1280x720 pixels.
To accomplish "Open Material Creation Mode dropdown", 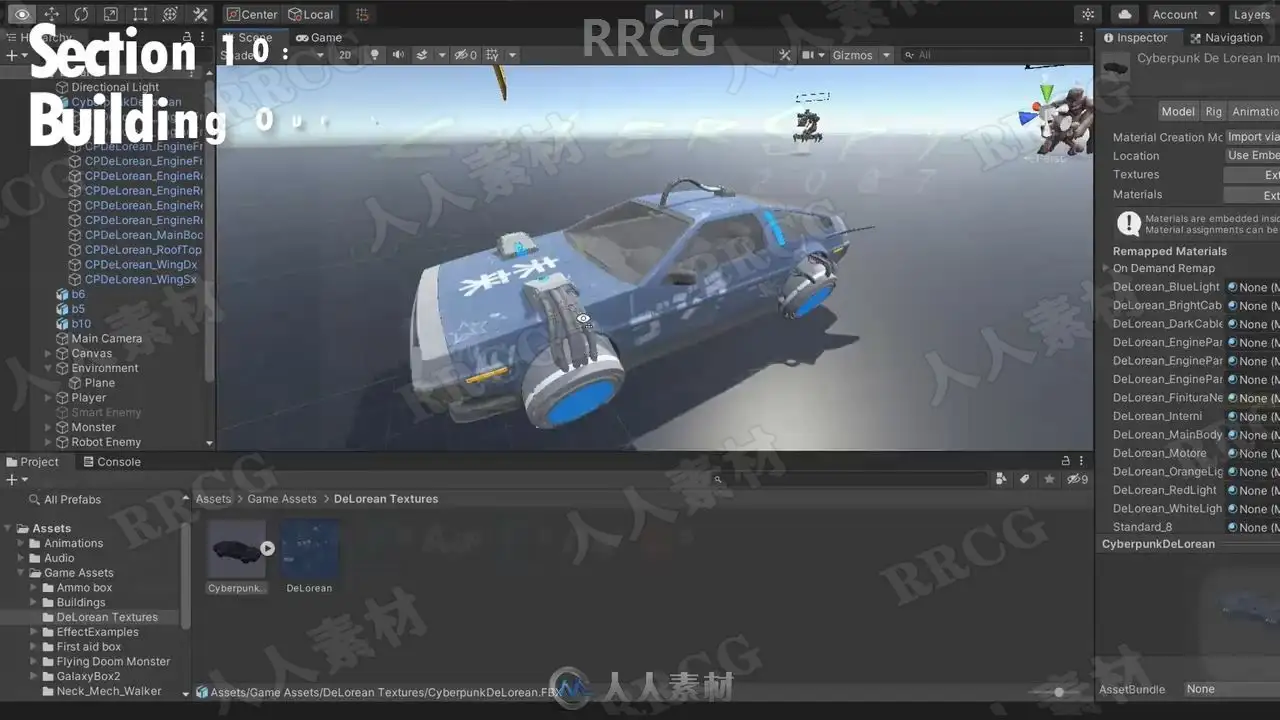I will (x=1252, y=137).
